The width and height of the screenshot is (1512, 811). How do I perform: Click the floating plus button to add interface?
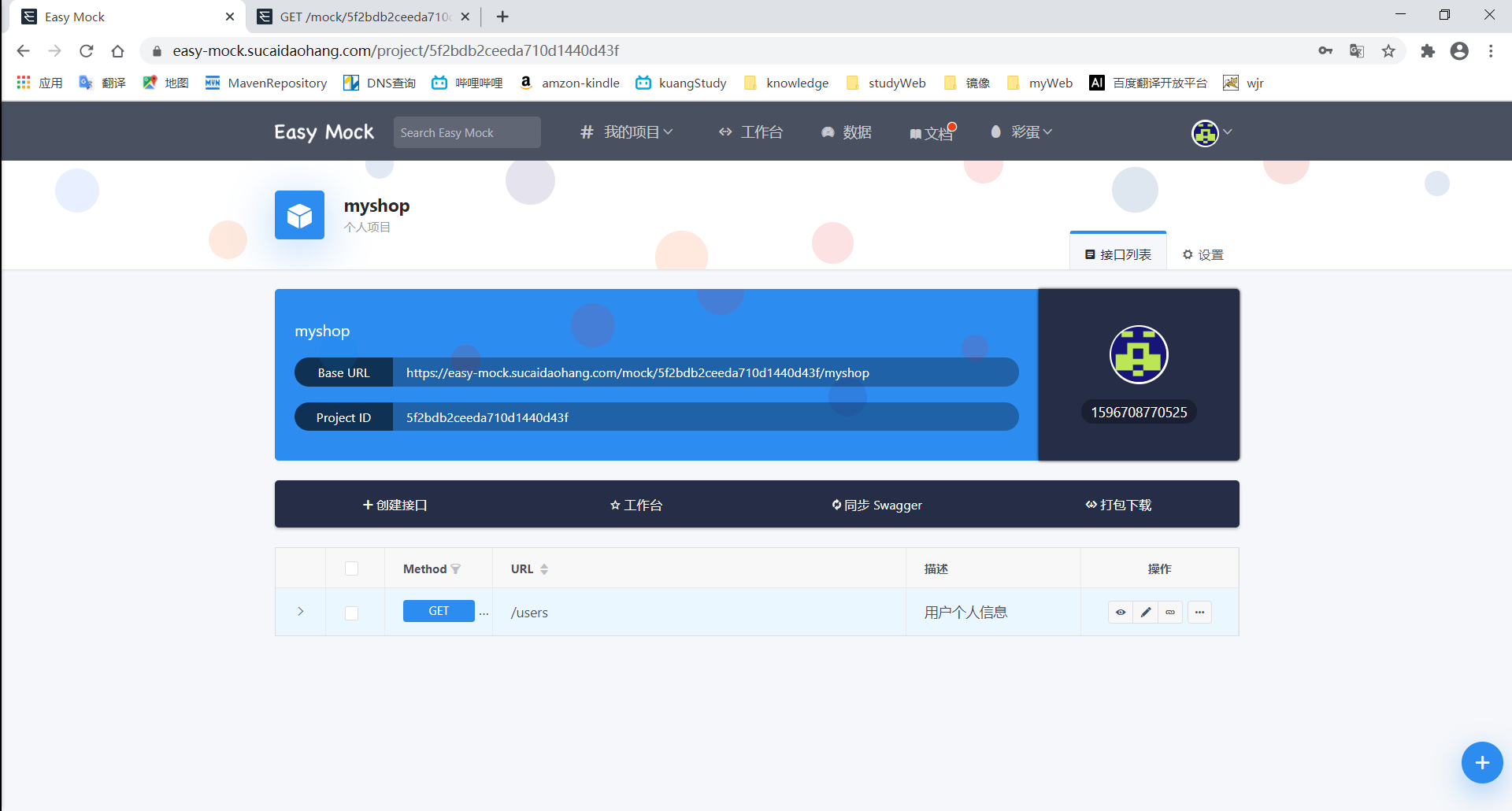click(x=1481, y=762)
